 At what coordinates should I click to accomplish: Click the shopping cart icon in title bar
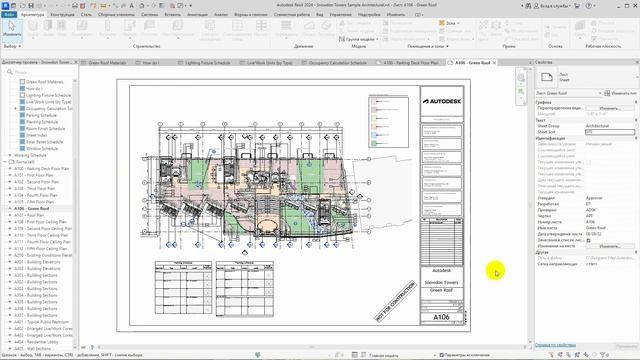tap(577, 6)
